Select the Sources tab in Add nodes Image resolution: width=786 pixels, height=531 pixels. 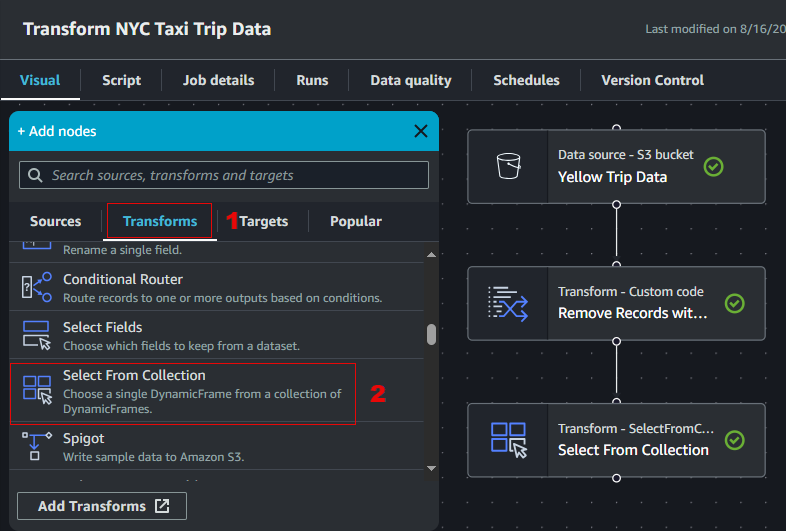[x=55, y=221]
